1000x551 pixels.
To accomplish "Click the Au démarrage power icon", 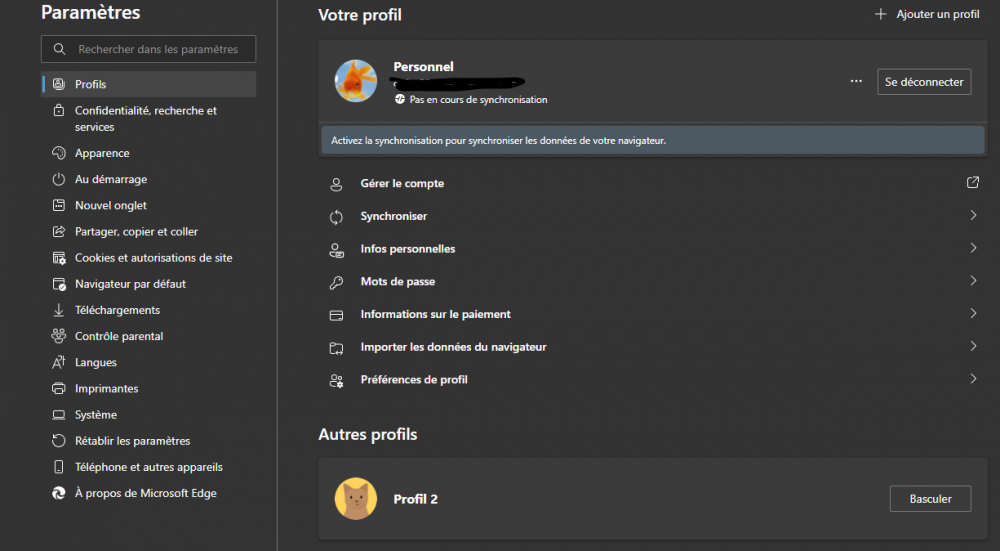I will pos(59,179).
